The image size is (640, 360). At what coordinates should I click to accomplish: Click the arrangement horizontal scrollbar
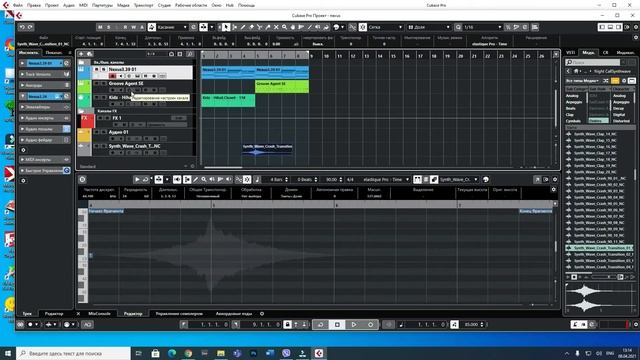click(223, 167)
